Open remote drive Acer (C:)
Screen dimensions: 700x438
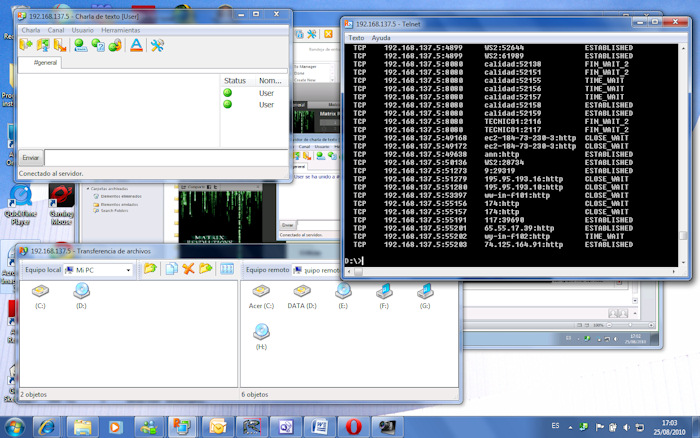point(261,292)
